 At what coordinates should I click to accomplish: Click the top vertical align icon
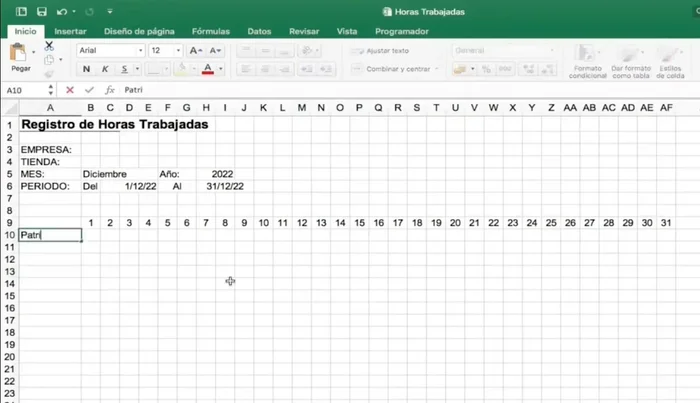[x=246, y=50]
